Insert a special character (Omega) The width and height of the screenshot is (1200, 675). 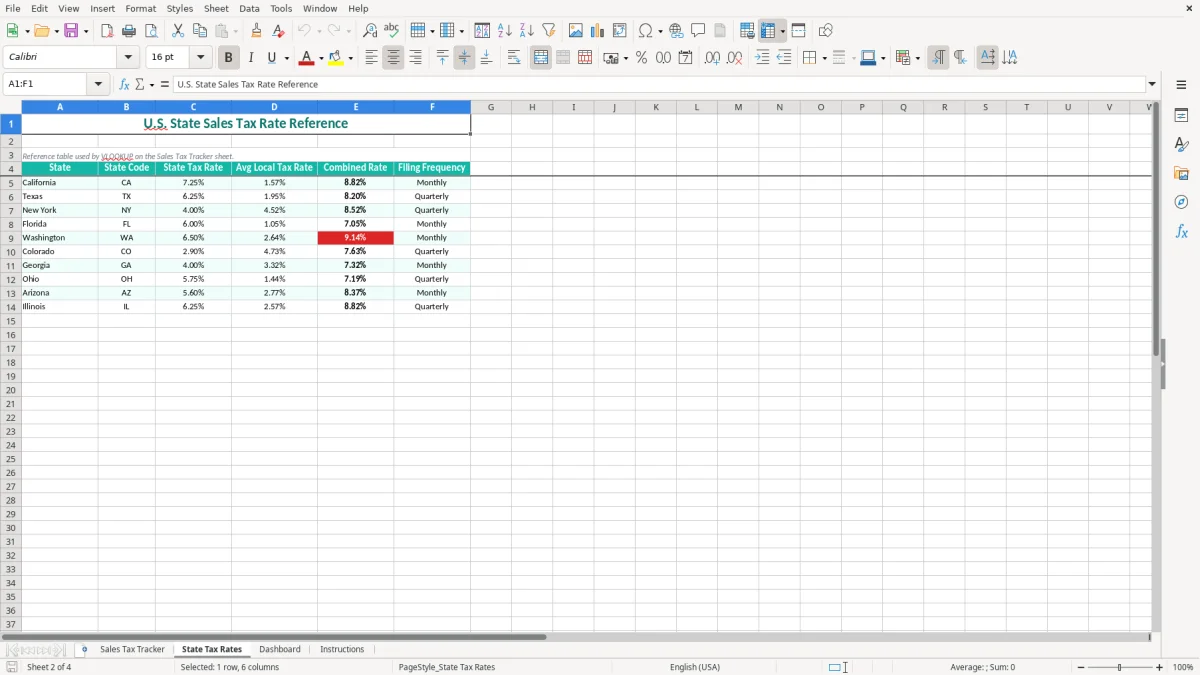pos(645,31)
